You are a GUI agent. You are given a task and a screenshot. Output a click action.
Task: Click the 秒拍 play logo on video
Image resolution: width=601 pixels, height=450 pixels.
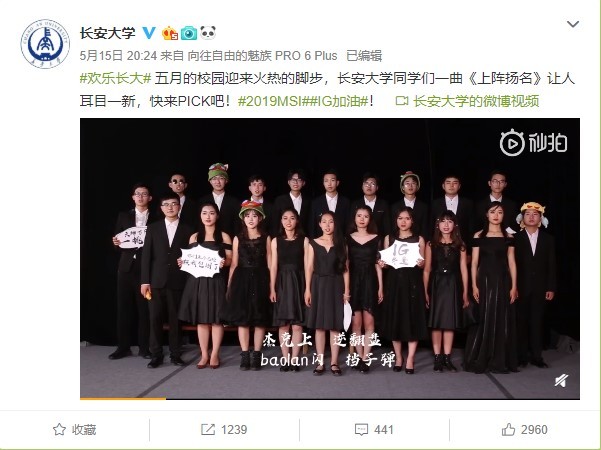[533, 143]
